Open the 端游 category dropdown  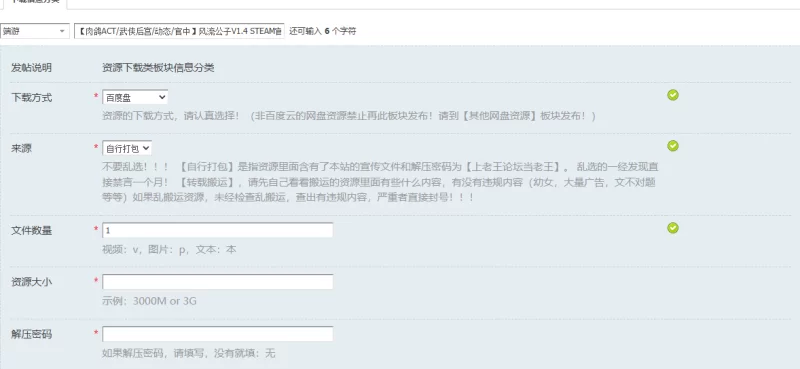click(35, 31)
